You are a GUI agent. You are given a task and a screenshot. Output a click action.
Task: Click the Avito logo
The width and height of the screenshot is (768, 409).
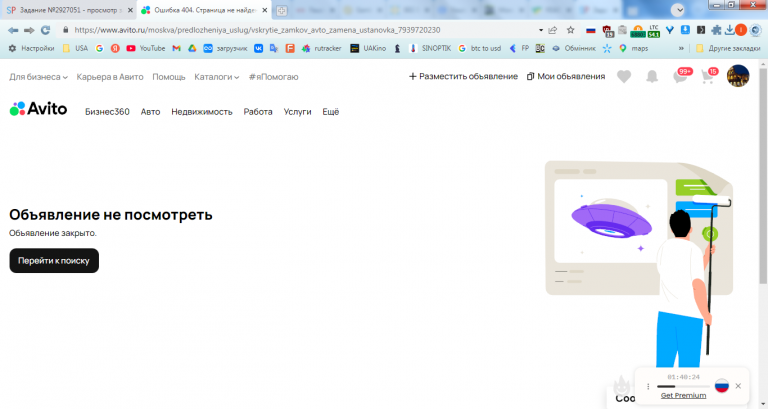38,109
